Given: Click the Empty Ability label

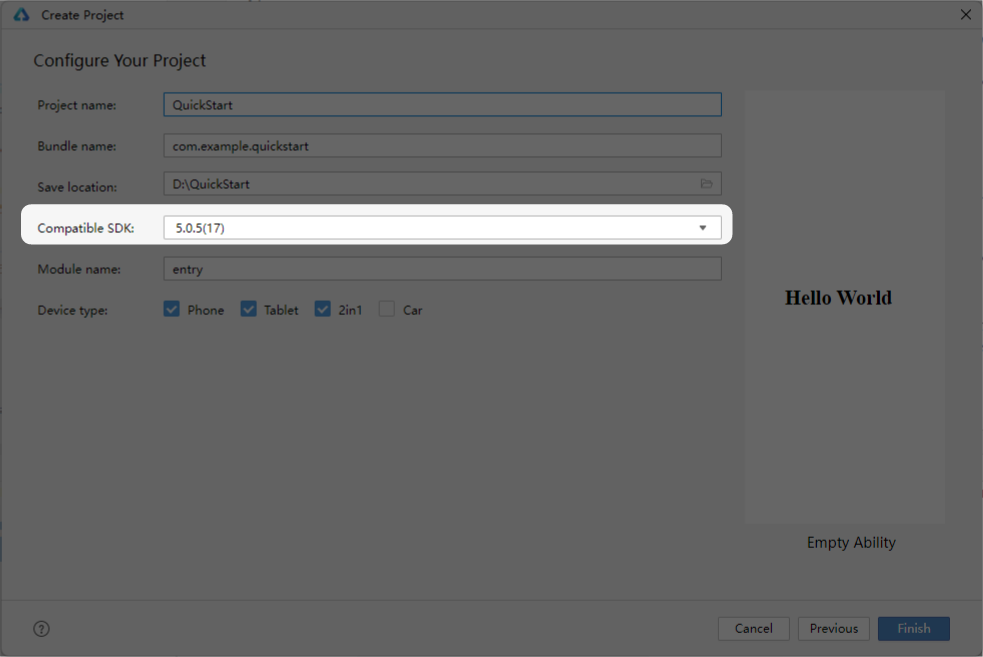Looking at the screenshot, I should pyautogui.click(x=851, y=543).
